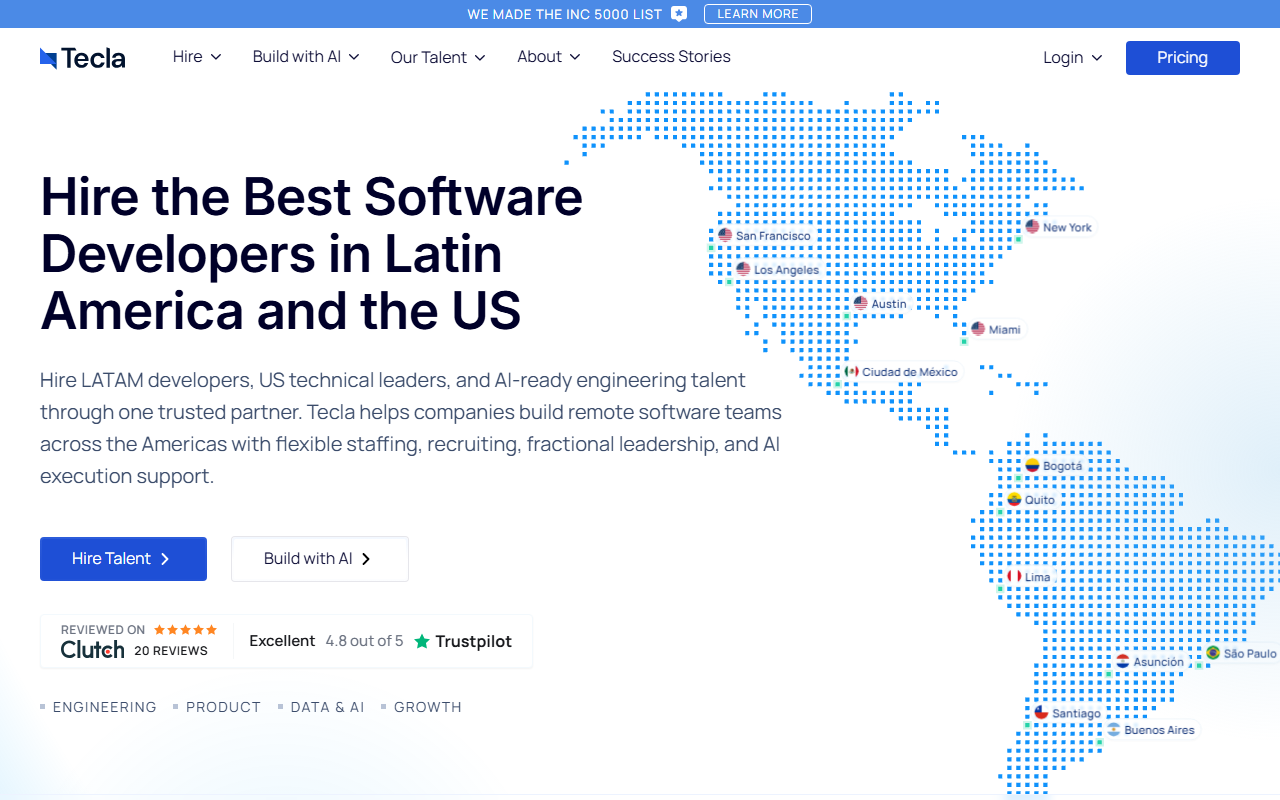Open the Pricing page button
This screenshot has width=1280, height=800.
tap(1183, 58)
